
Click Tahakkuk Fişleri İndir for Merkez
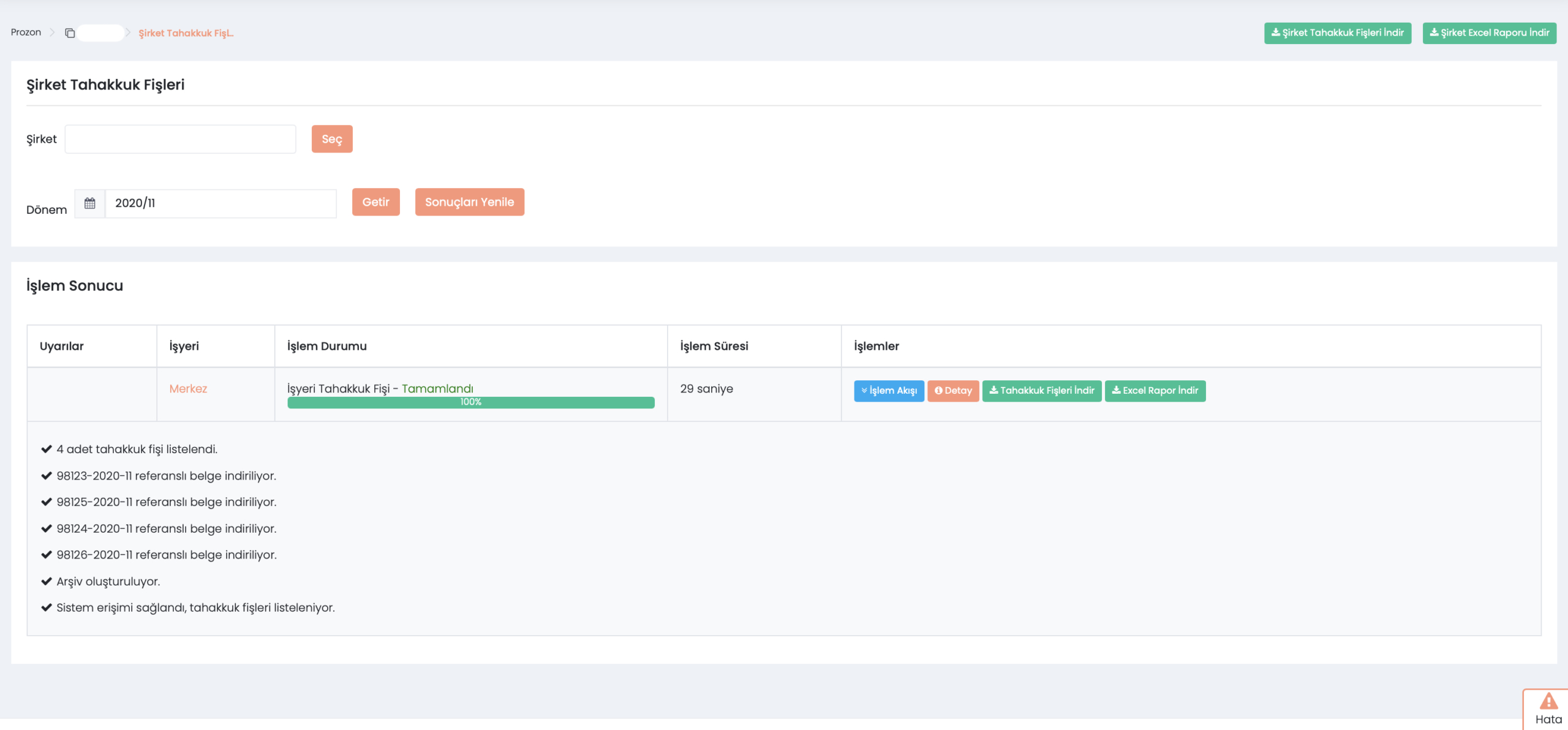1041,391
